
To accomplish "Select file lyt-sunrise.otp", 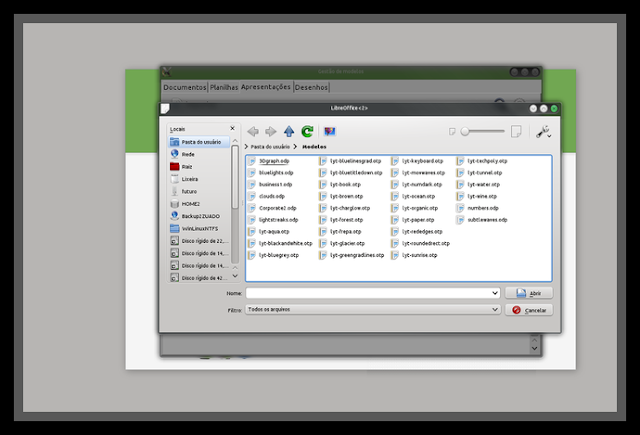I will tap(414, 255).
